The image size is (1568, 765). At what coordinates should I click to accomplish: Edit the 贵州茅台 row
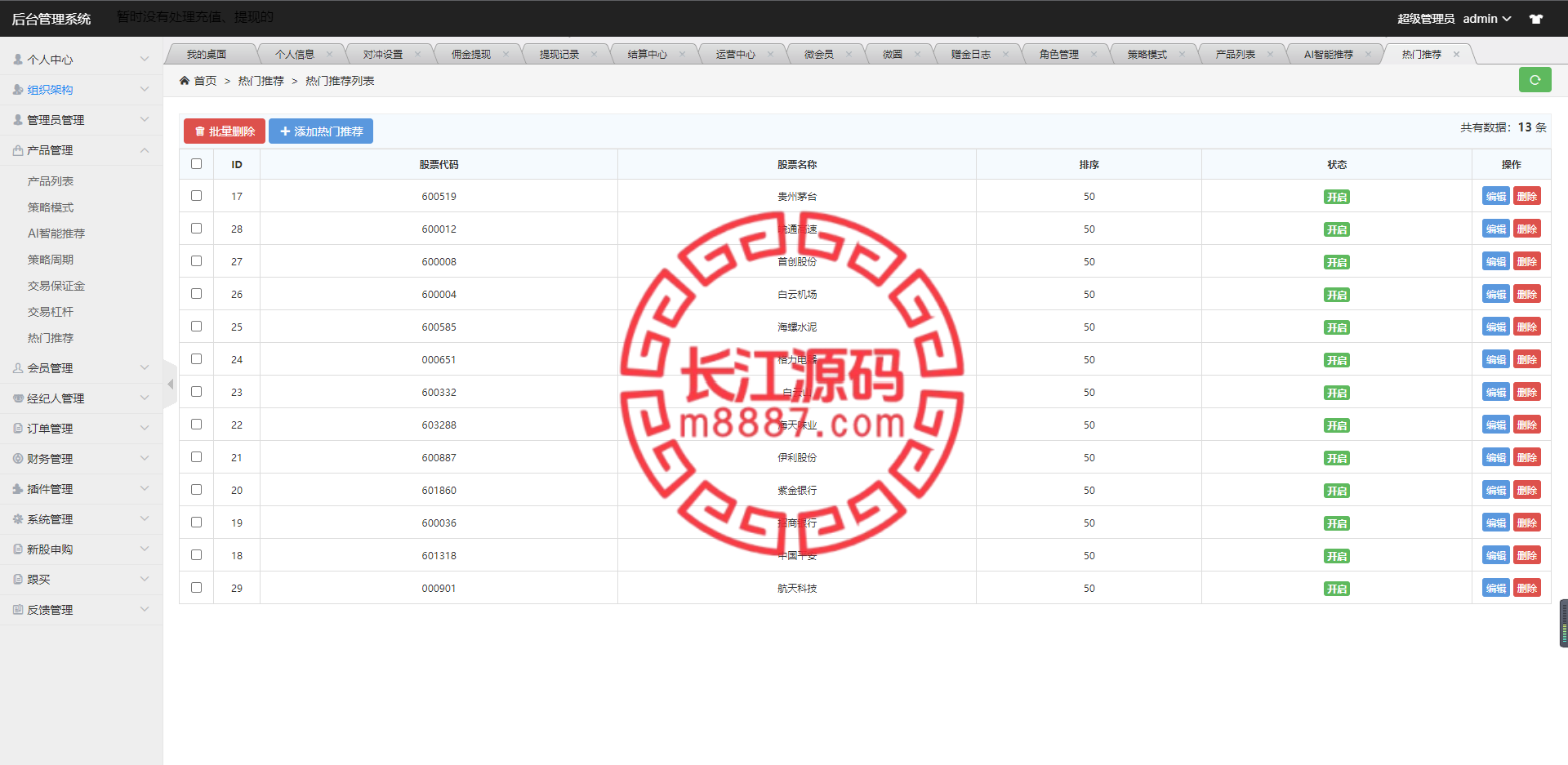click(x=1496, y=196)
